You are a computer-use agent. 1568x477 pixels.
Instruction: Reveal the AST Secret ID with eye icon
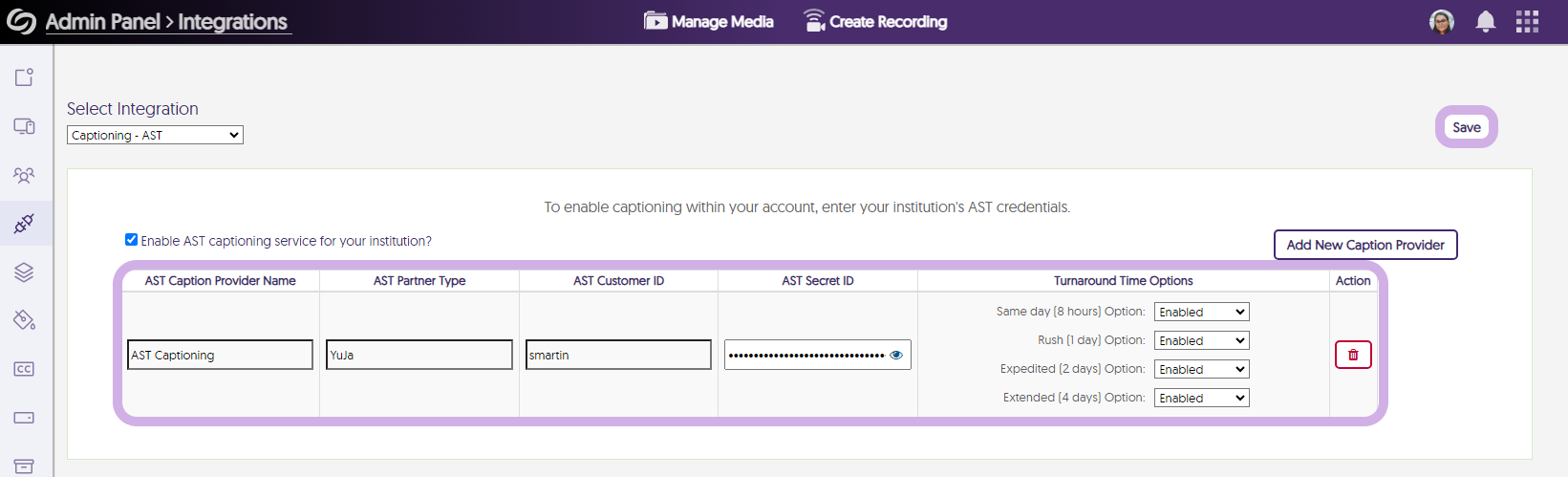click(x=896, y=355)
